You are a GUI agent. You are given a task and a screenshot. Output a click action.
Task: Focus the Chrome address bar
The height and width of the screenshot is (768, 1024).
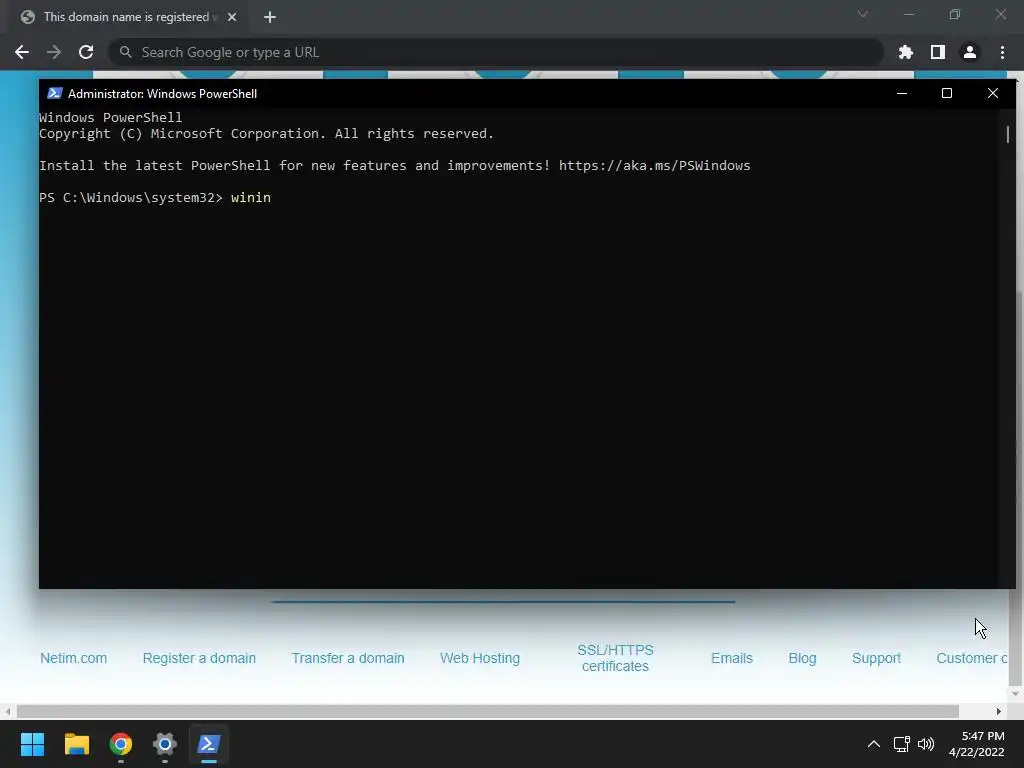coord(496,52)
